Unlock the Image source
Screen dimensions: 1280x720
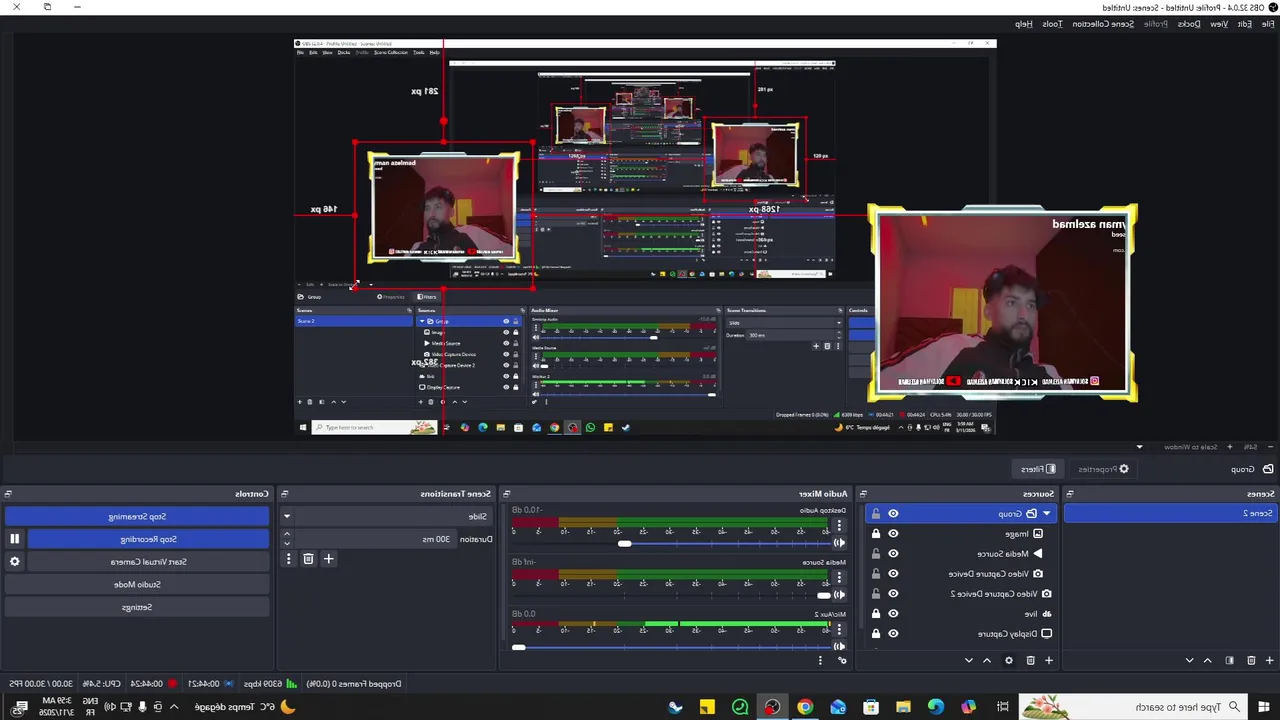(x=876, y=534)
